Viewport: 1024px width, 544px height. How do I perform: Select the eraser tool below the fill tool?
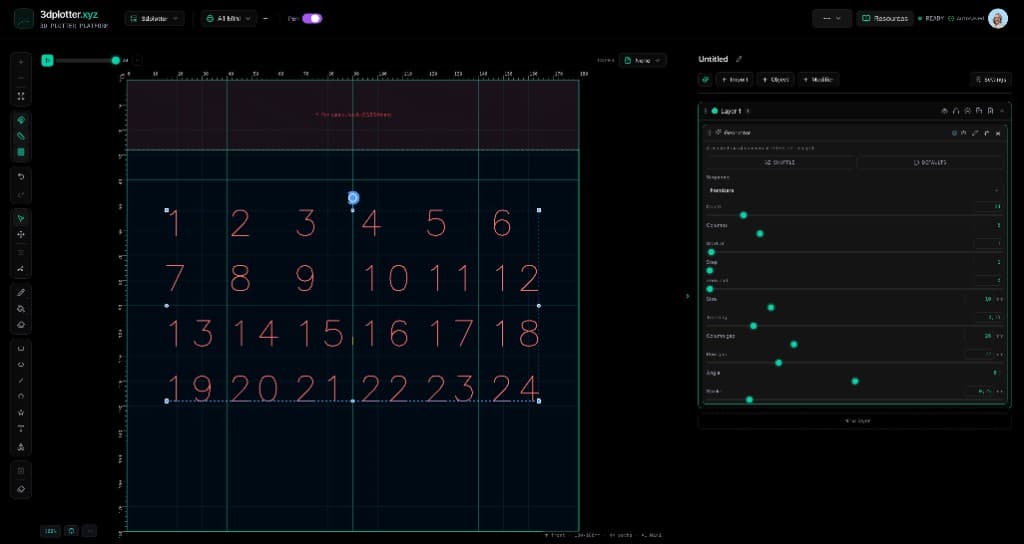point(21,325)
